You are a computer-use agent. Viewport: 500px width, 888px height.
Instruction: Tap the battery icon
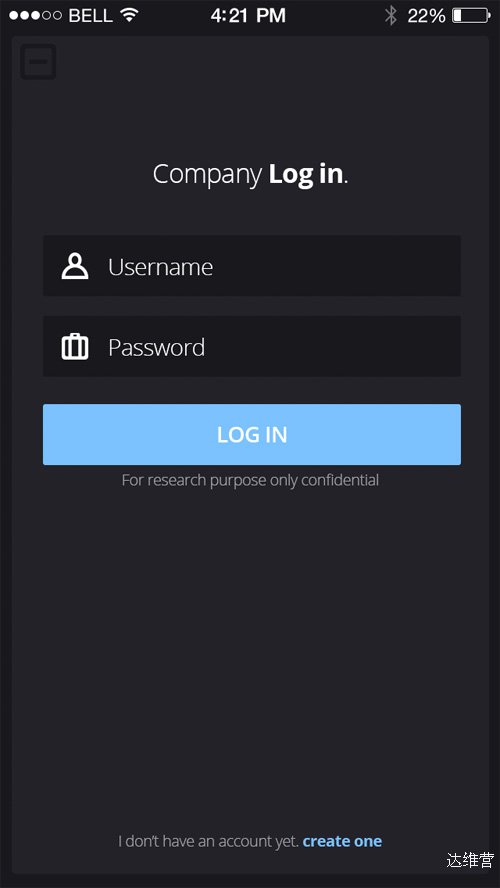pos(472,15)
